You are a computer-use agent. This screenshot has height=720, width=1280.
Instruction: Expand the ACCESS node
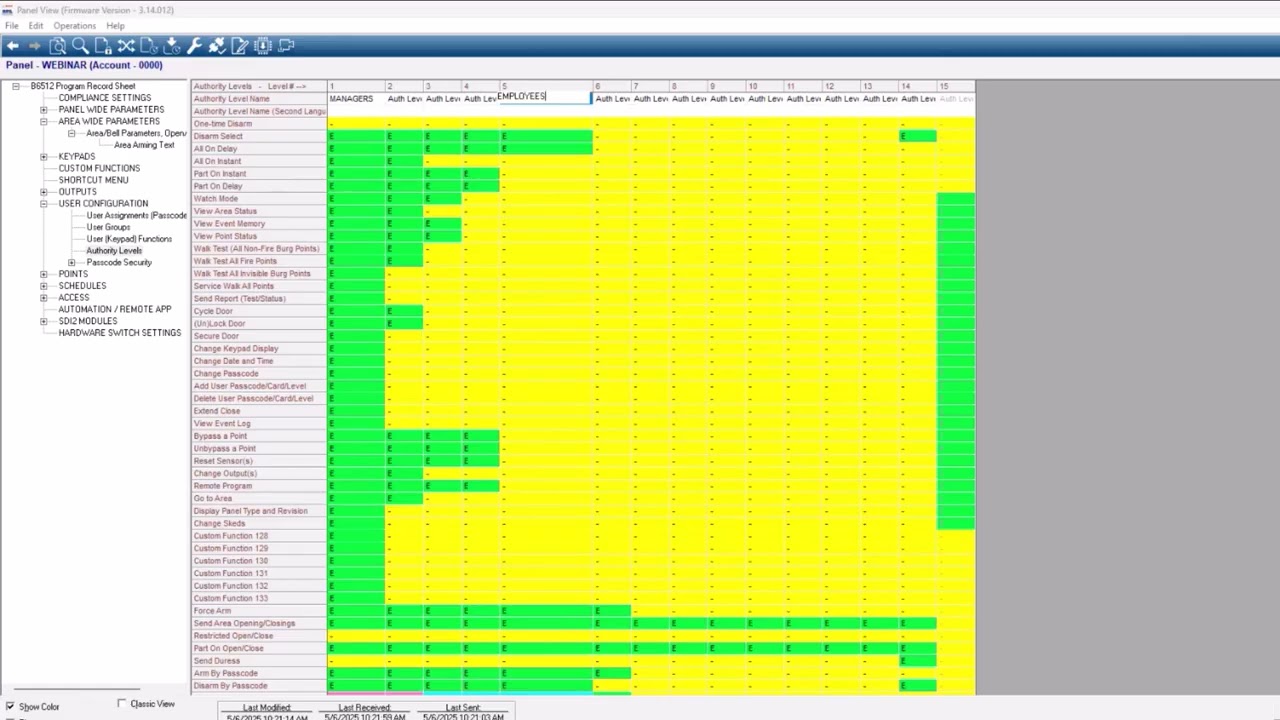44,298
